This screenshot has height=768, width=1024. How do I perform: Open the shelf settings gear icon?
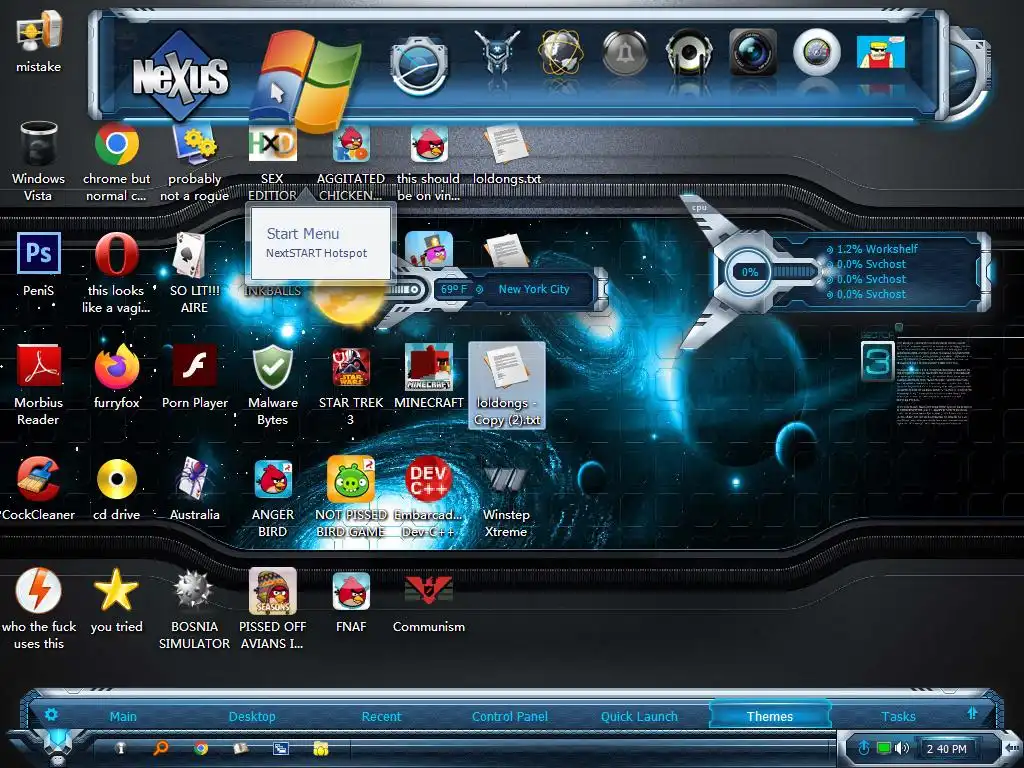[51, 714]
